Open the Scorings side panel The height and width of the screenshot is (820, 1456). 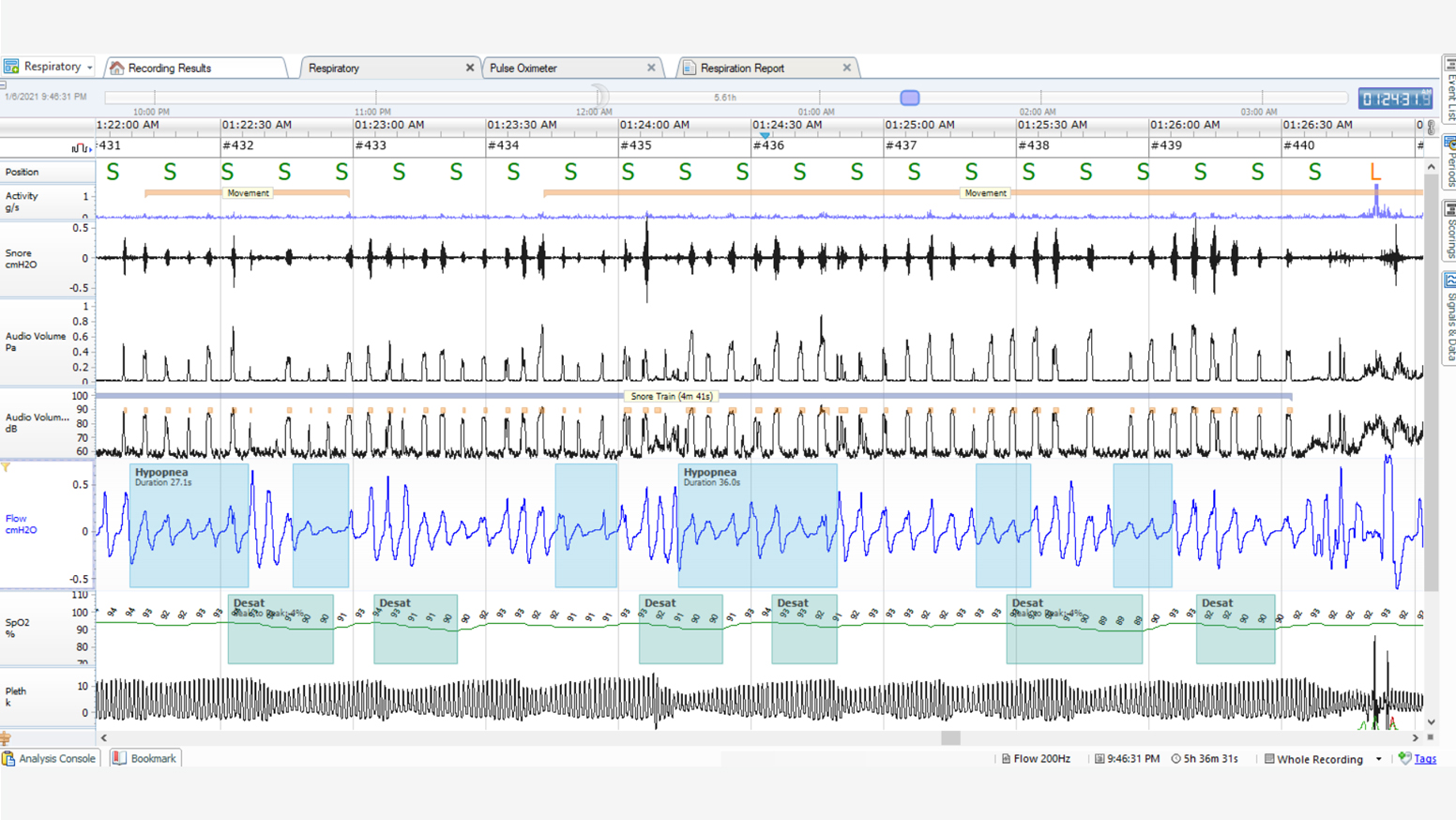pos(1448,230)
